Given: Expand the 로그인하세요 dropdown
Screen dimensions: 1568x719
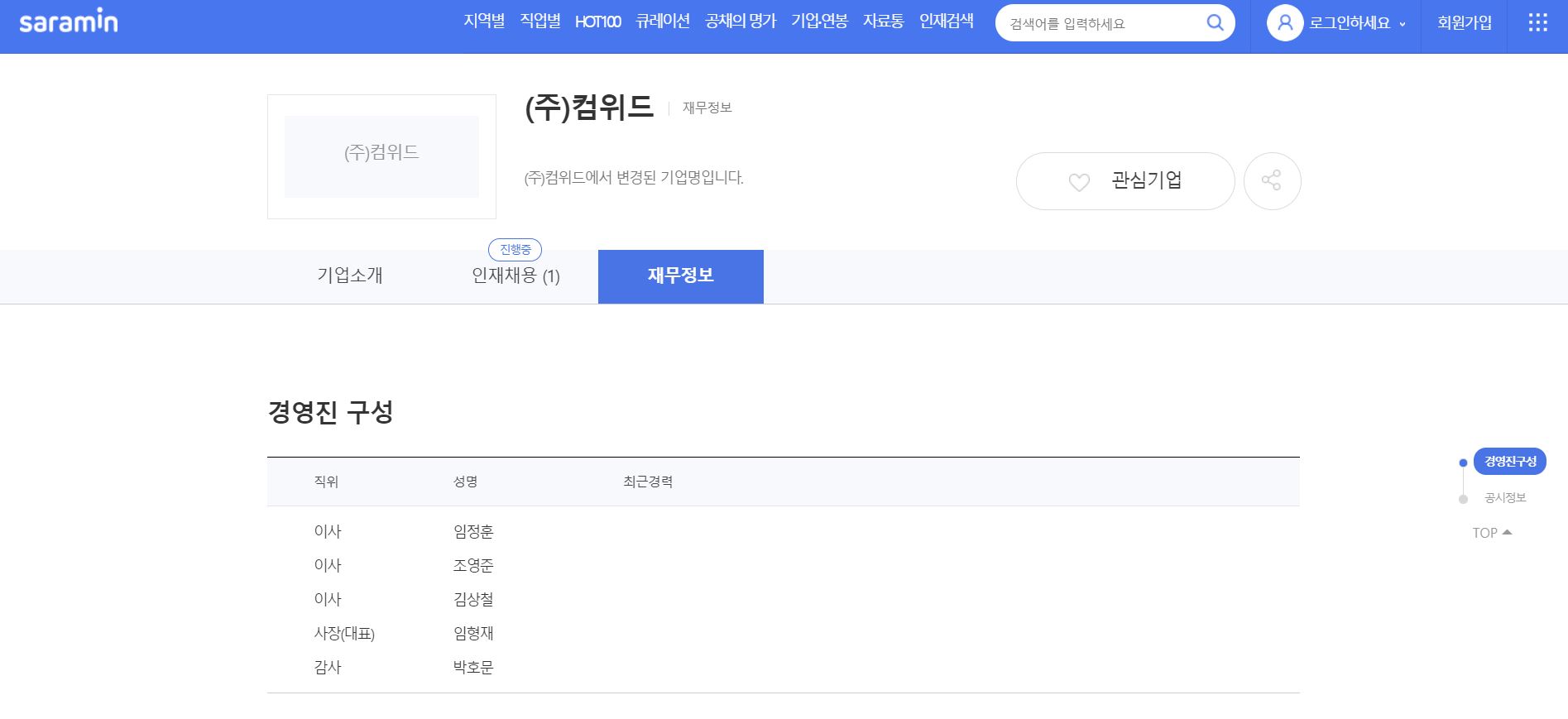Looking at the screenshot, I should 1357,23.
